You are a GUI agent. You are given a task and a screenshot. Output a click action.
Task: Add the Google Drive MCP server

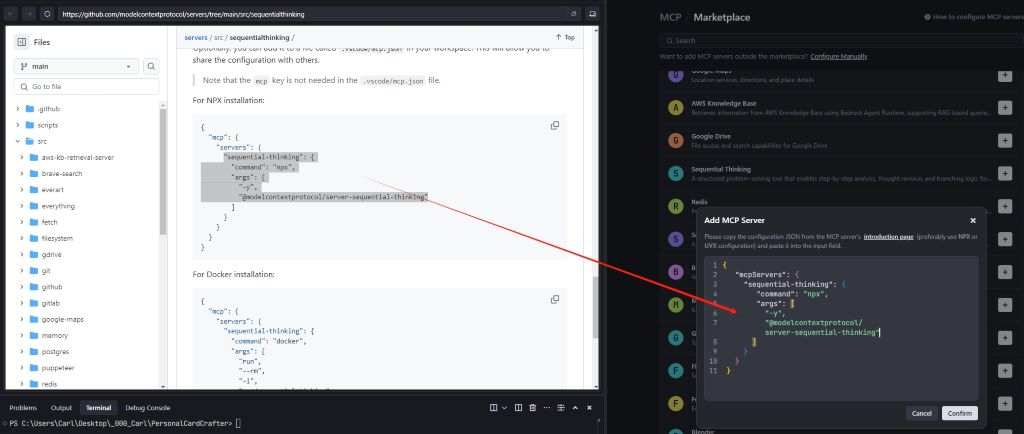click(x=1004, y=140)
